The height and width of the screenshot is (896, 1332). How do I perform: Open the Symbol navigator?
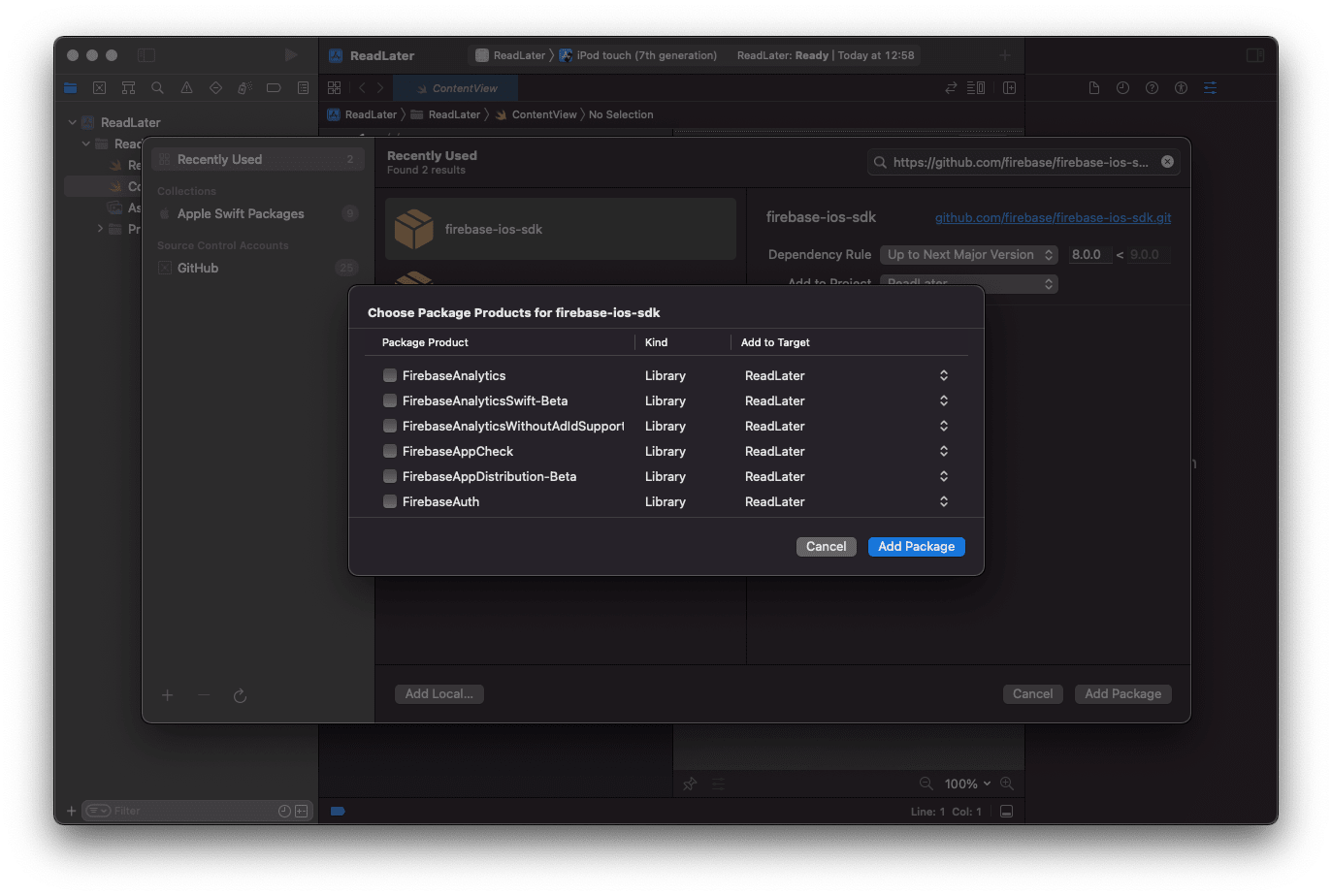tap(128, 87)
